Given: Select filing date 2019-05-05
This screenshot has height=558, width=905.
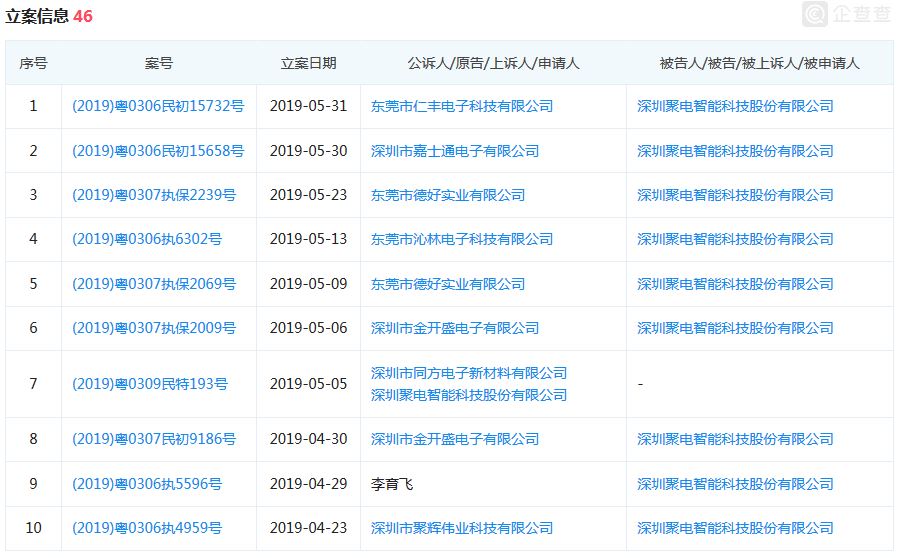Looking at the screenshot, I should pyautogui.click(x=308, y=384).
